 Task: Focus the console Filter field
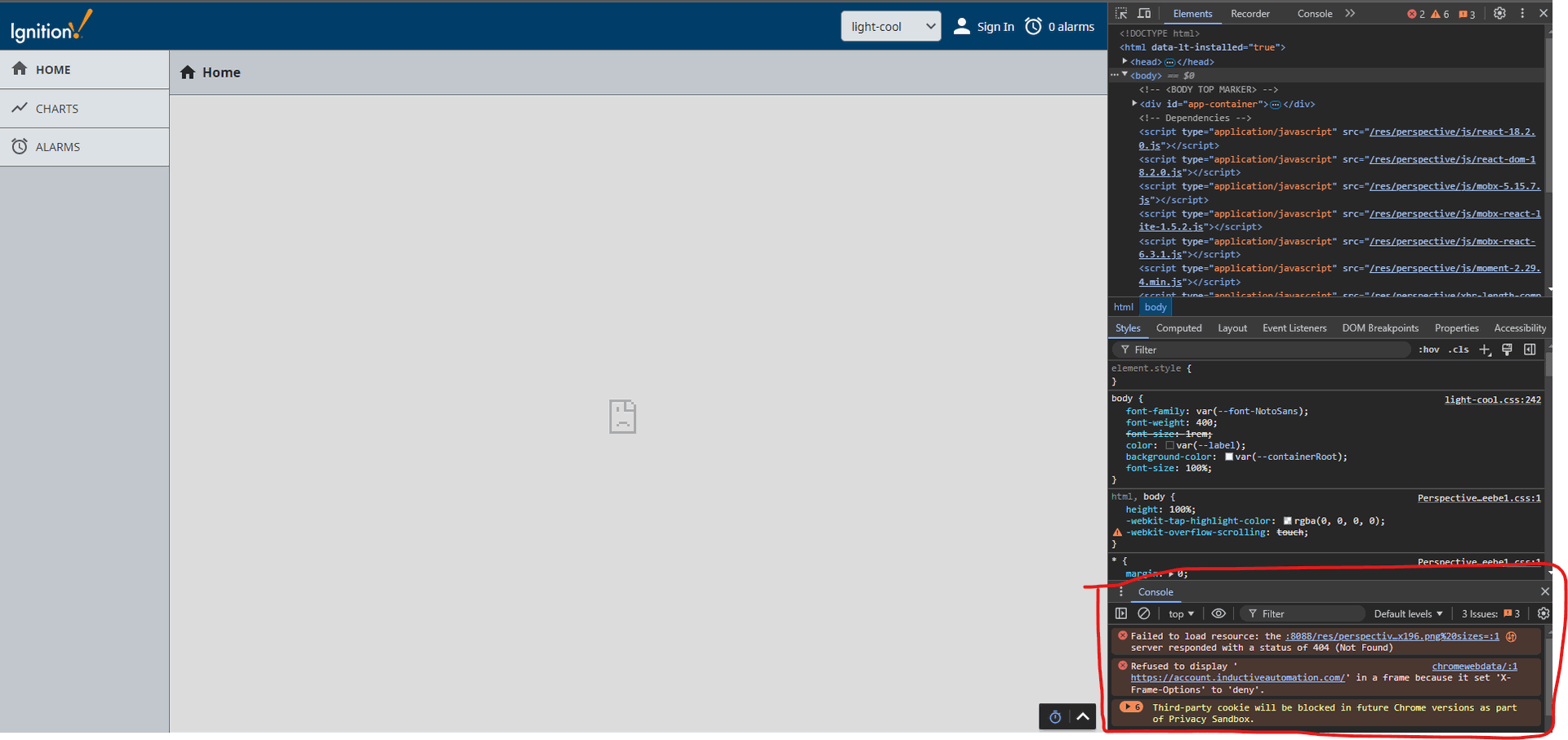(1303, 613)
